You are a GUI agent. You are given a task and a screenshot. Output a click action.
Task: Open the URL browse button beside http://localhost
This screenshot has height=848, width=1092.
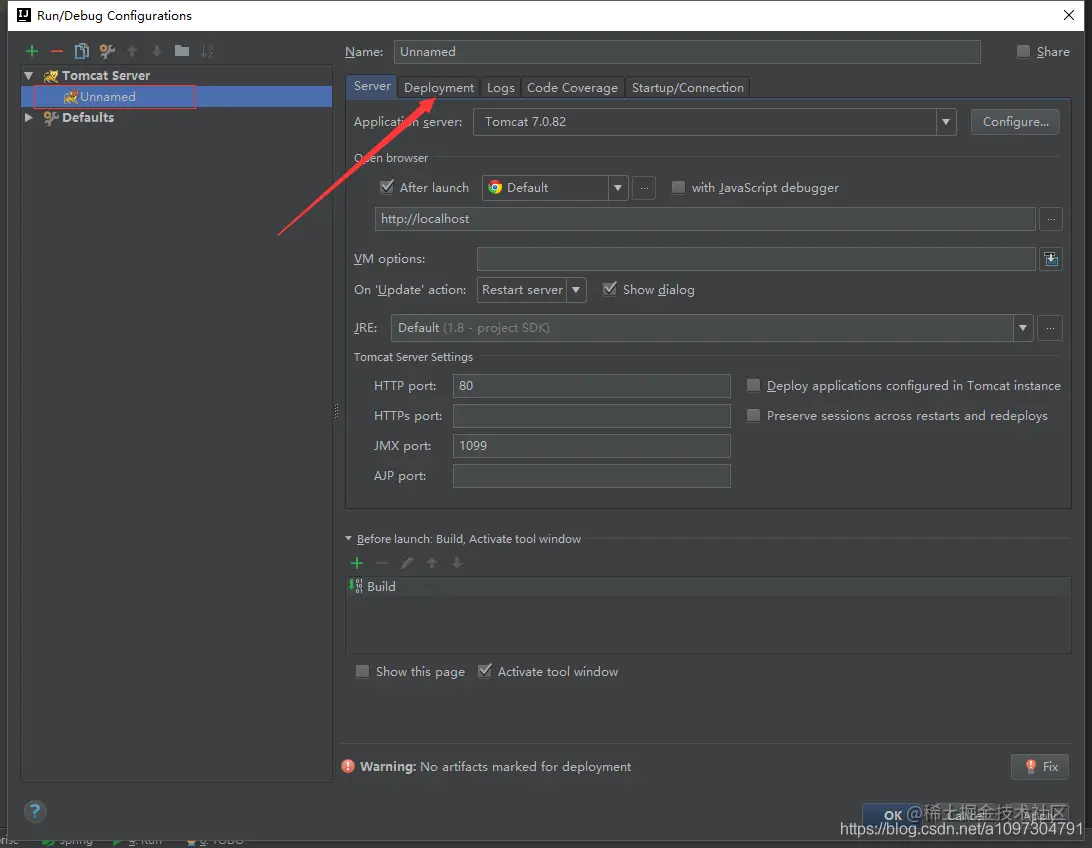[x=1051, y=219]
